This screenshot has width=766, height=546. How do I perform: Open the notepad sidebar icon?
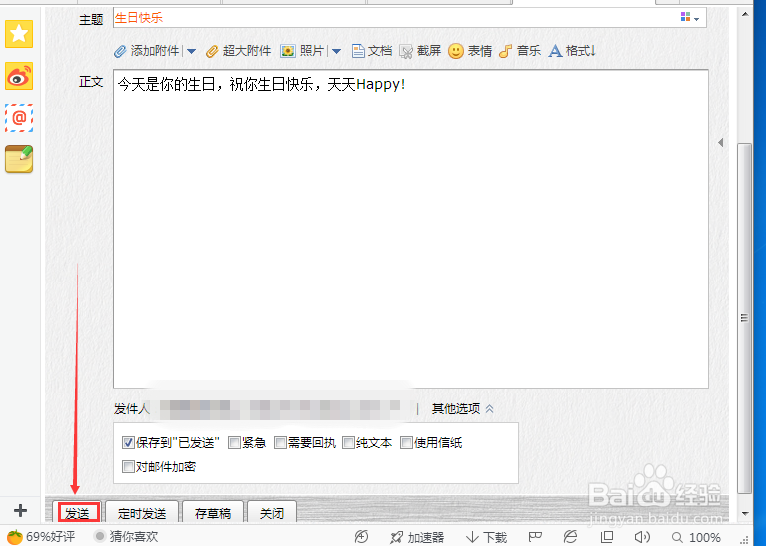tap(19, 159)
